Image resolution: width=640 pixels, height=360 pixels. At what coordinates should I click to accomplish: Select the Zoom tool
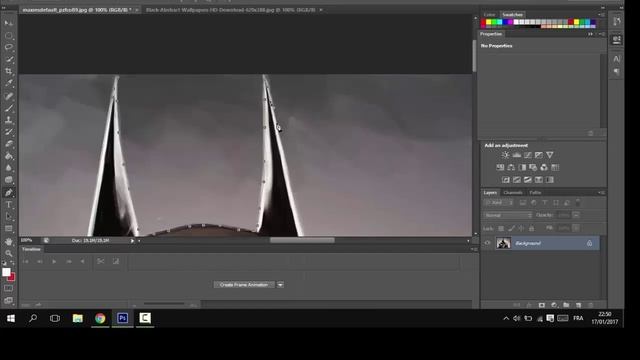pyautogui.click(x=9, y=253)
